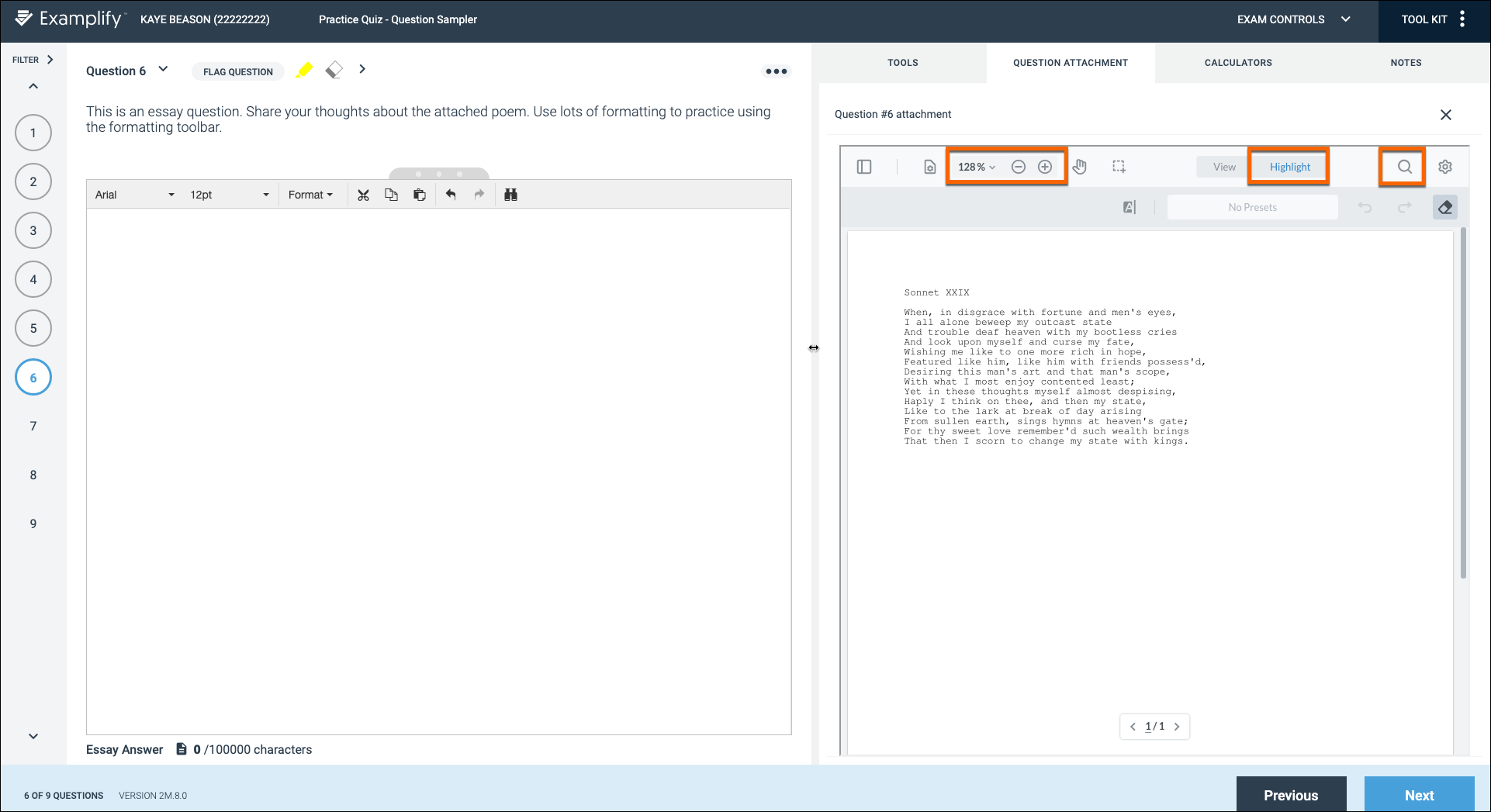
Task: Select the text highlight annotation tool
Action: (1129, 207)
